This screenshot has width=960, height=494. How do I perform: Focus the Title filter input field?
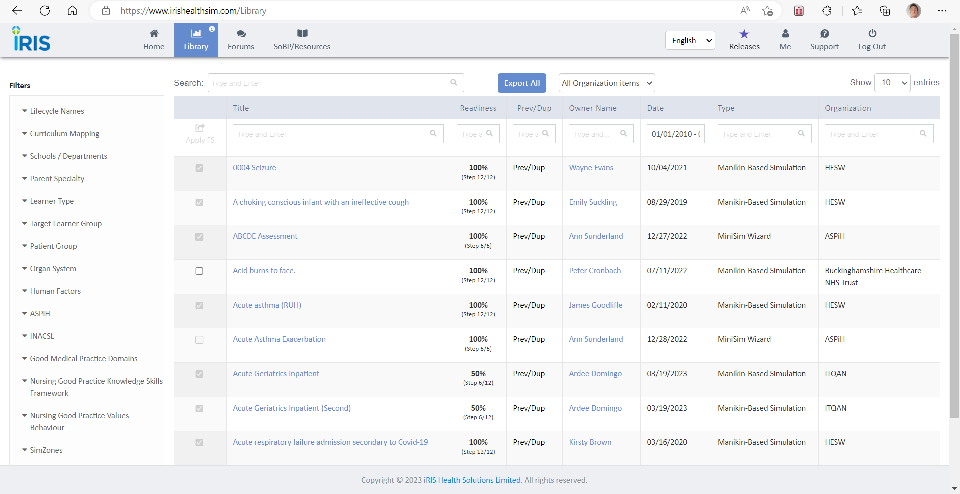[x=338, y=133]
